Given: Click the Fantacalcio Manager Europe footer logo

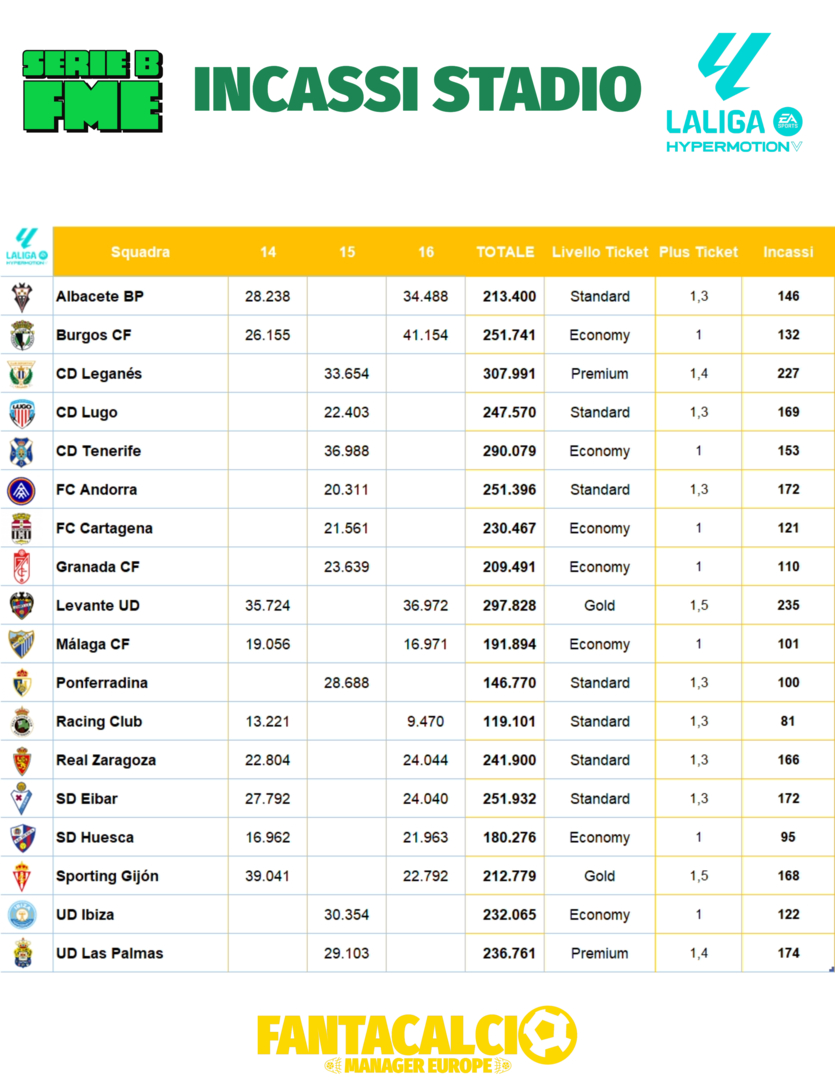Looking at the screenshot, I should click(x=416, y=1040).
